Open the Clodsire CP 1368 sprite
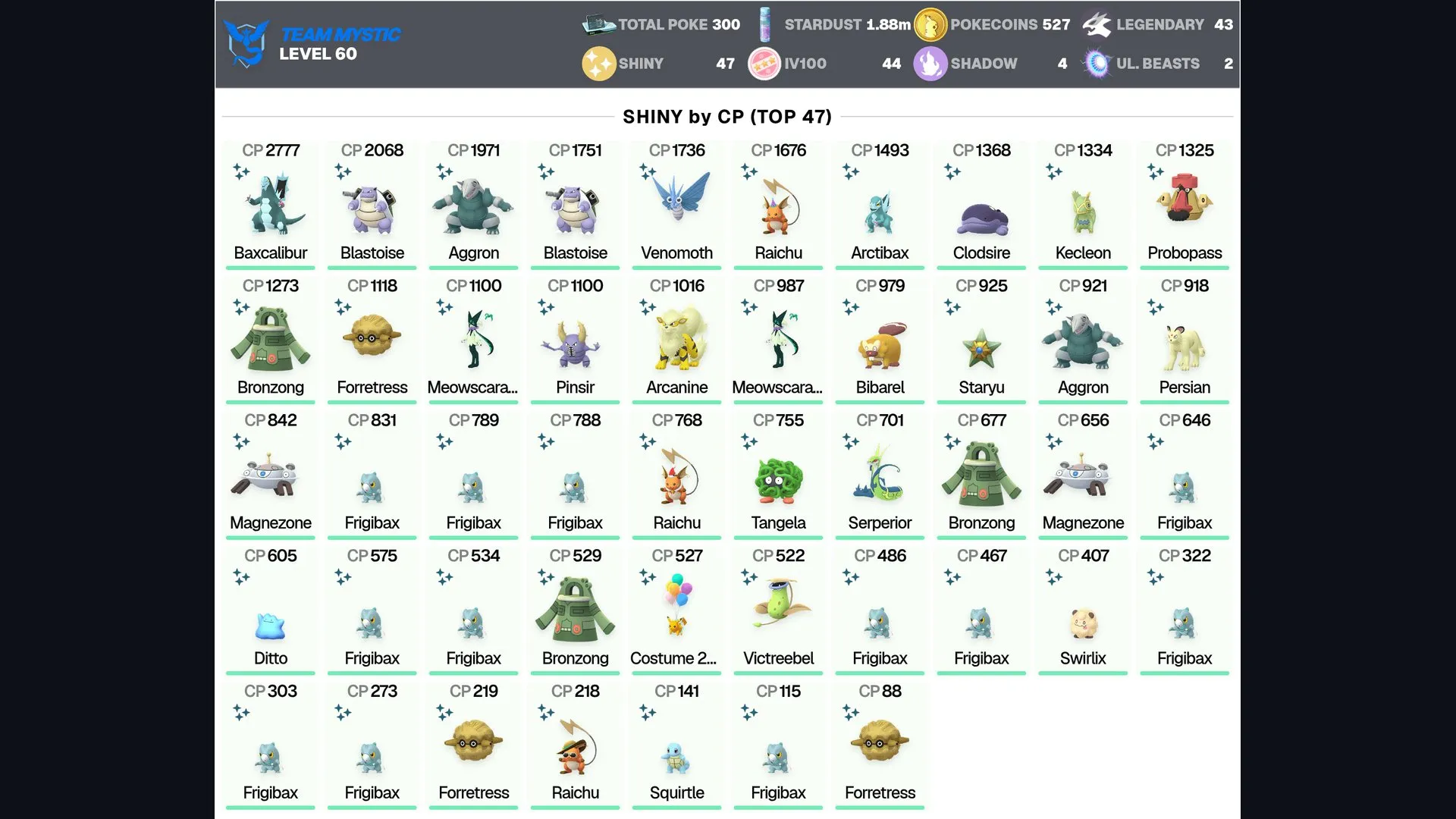Screen dimensions: 1456x819 [982, 221]
